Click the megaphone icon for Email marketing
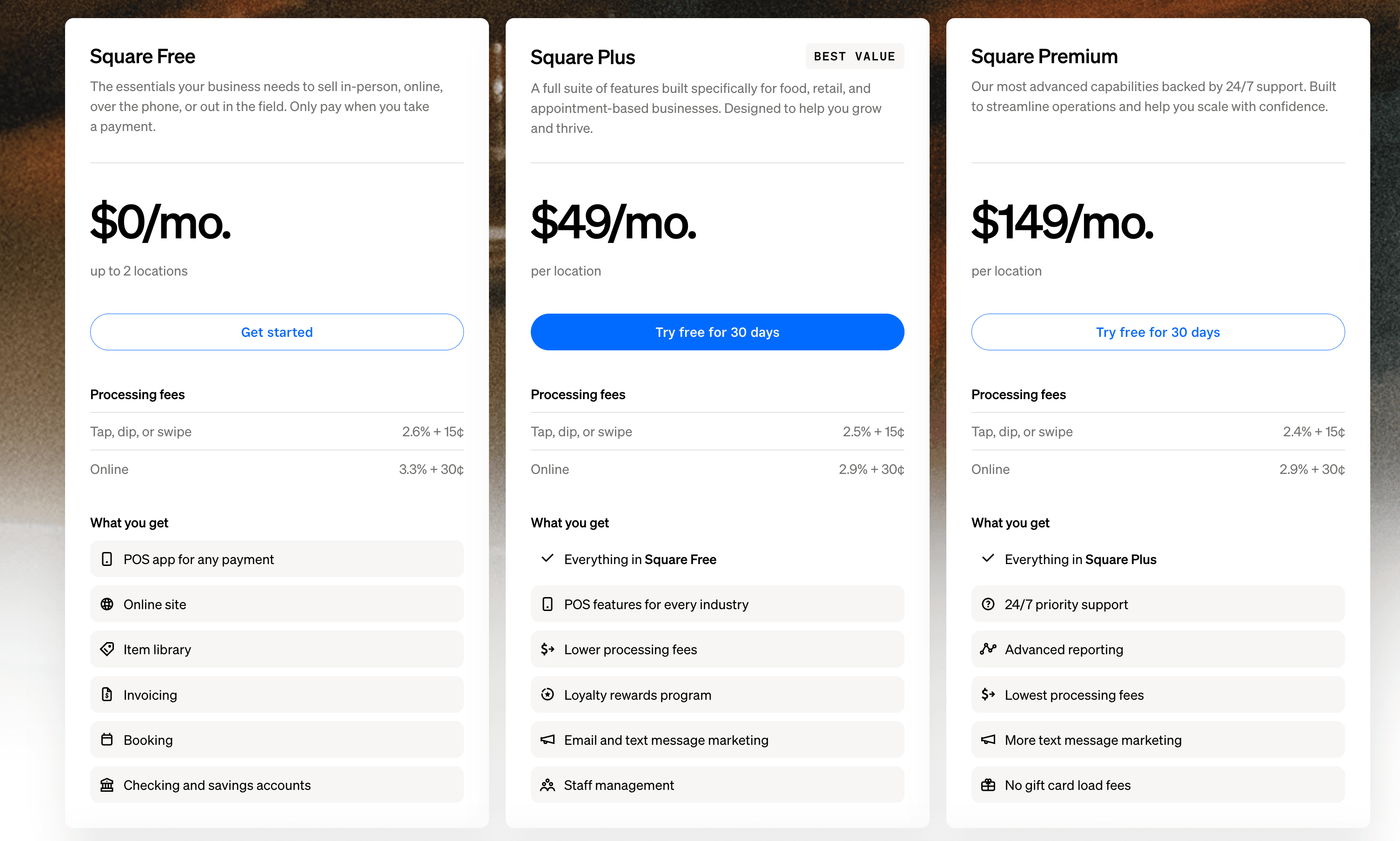The width and height of the screenshot is (1400, 841). click(x=547, y=740)
